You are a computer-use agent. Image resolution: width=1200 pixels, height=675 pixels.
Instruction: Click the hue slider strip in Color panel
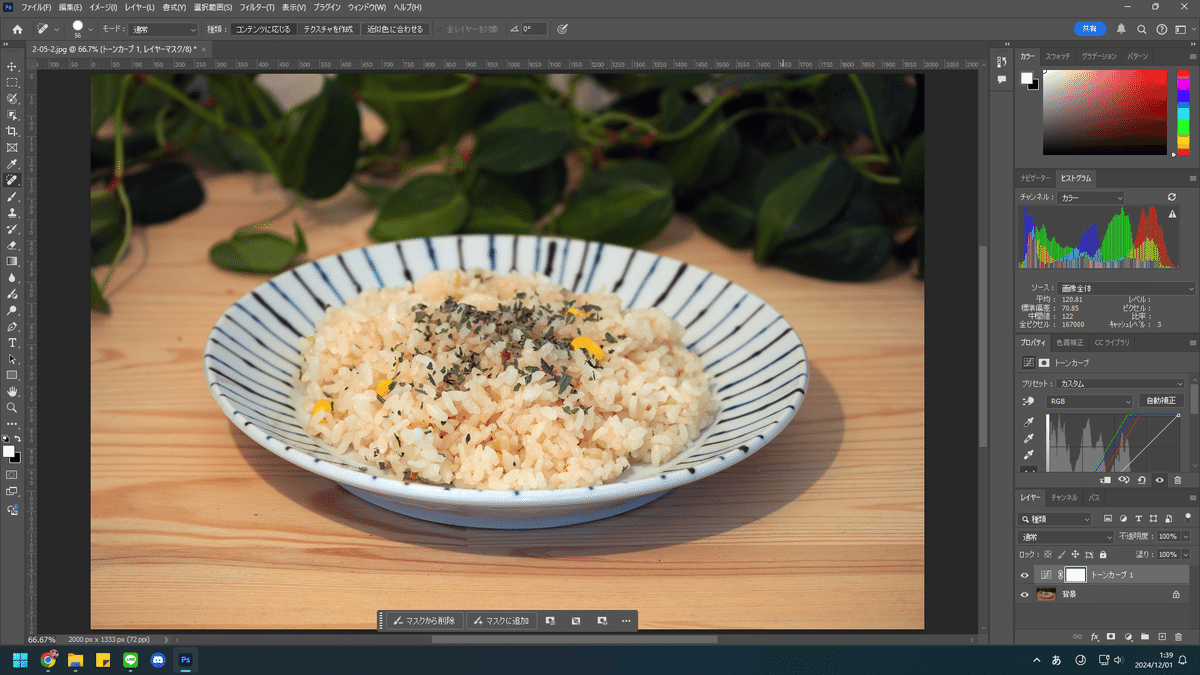click(1184, 113)
